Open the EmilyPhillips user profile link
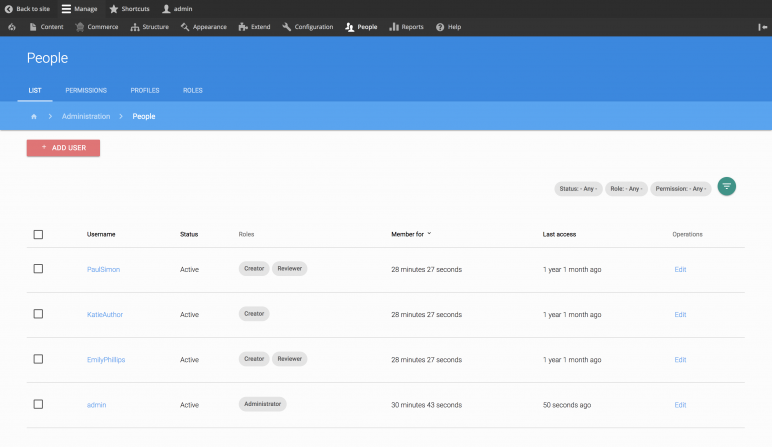This screenshot has height=447, width=772. 106,359
